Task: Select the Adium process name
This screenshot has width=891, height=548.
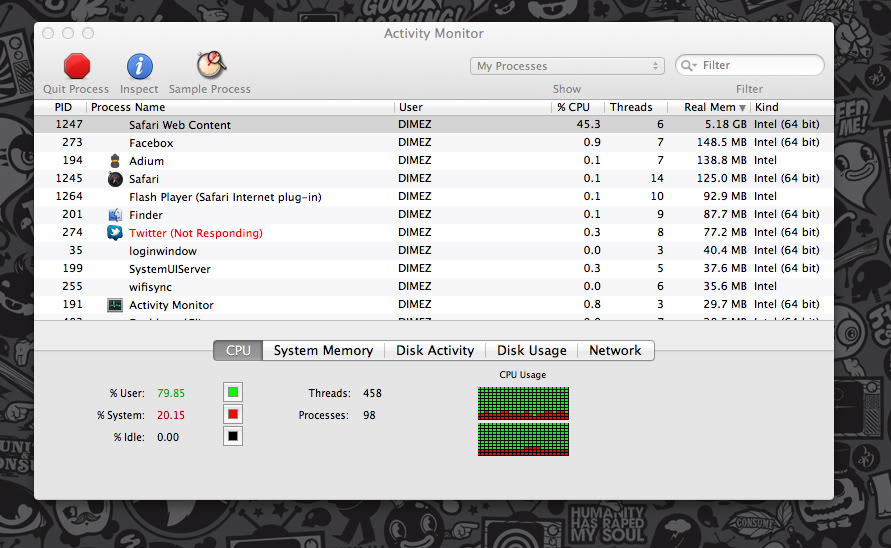Action: 146,161
